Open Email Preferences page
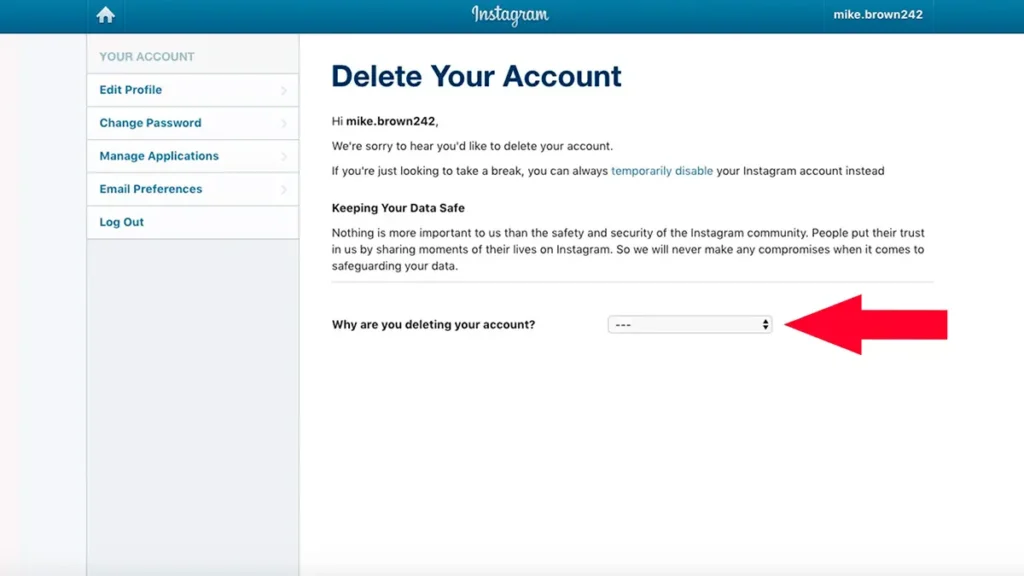1024x576 pixels. tap(193, 189)
